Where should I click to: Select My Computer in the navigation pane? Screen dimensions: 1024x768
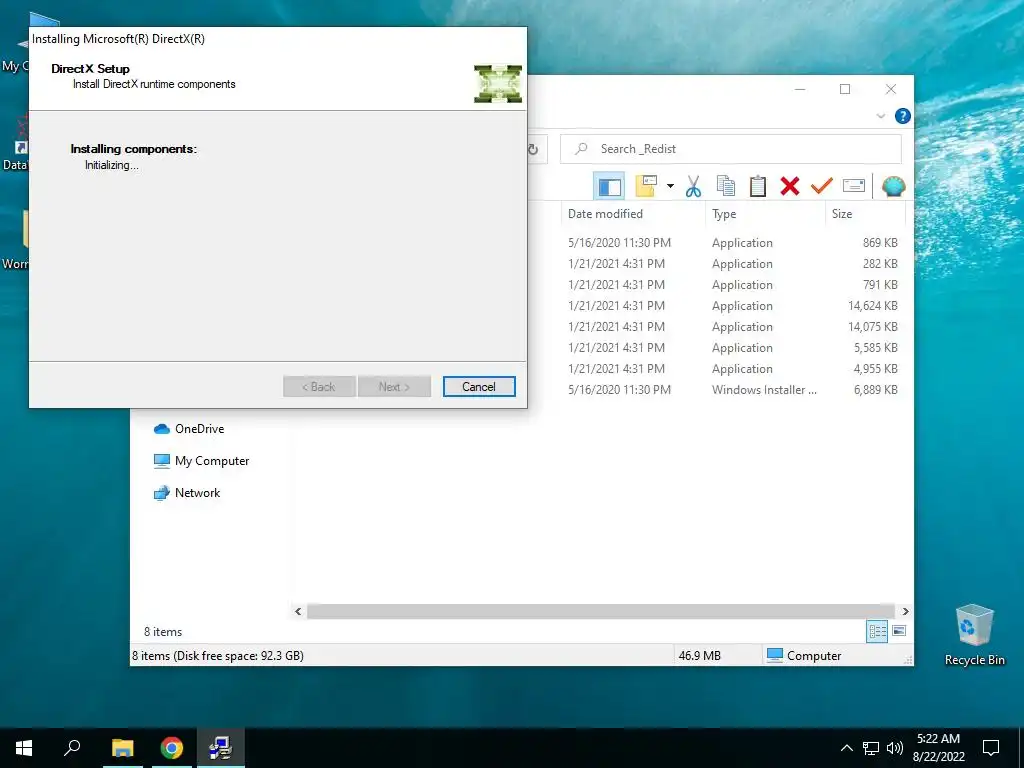[202, 461]
